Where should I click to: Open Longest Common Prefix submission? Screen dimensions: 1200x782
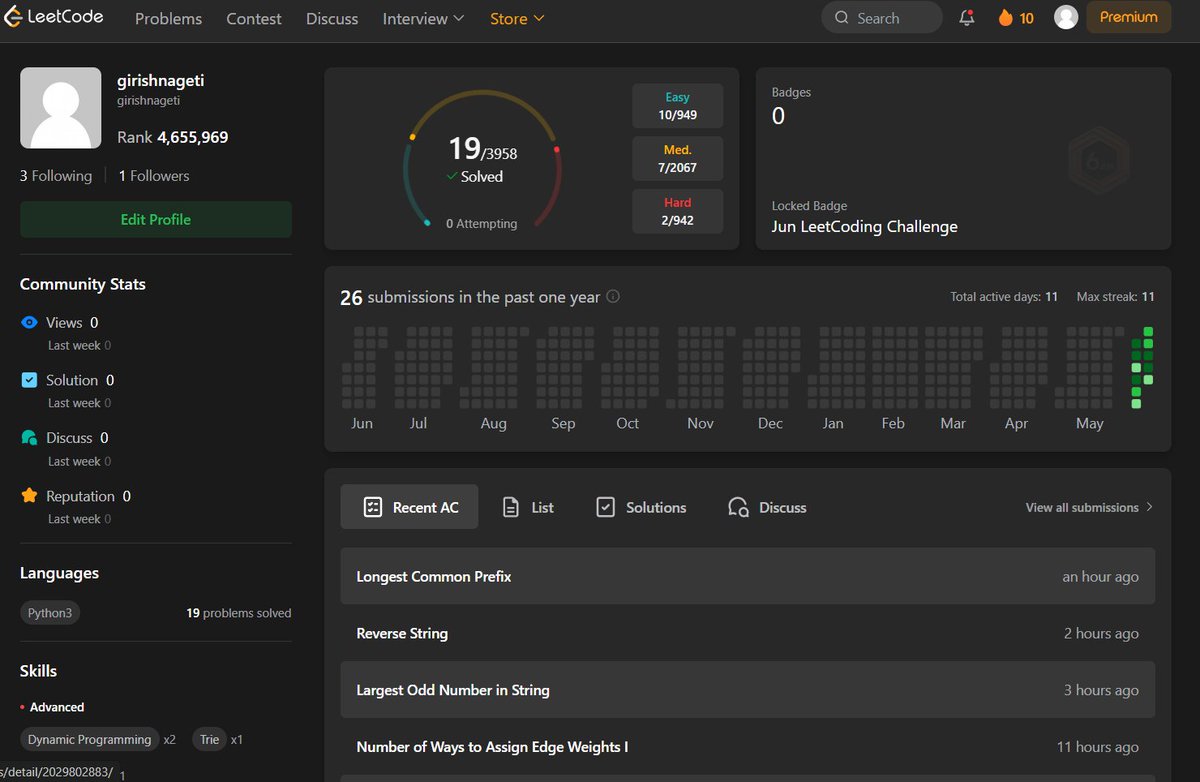coord(747,576)
